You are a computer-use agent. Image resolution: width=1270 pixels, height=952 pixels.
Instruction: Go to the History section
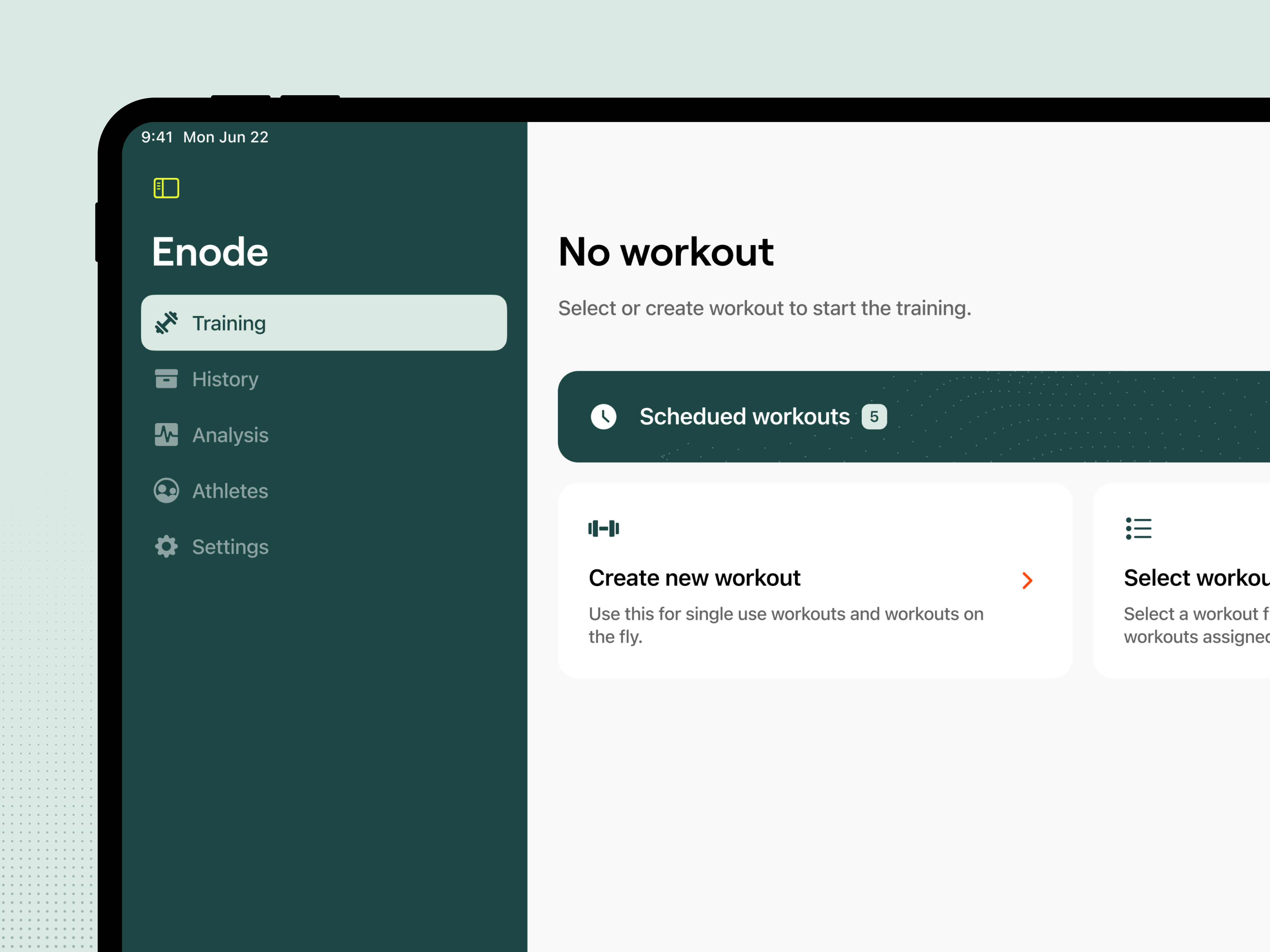pyautogui.click(x=225, y=379)
